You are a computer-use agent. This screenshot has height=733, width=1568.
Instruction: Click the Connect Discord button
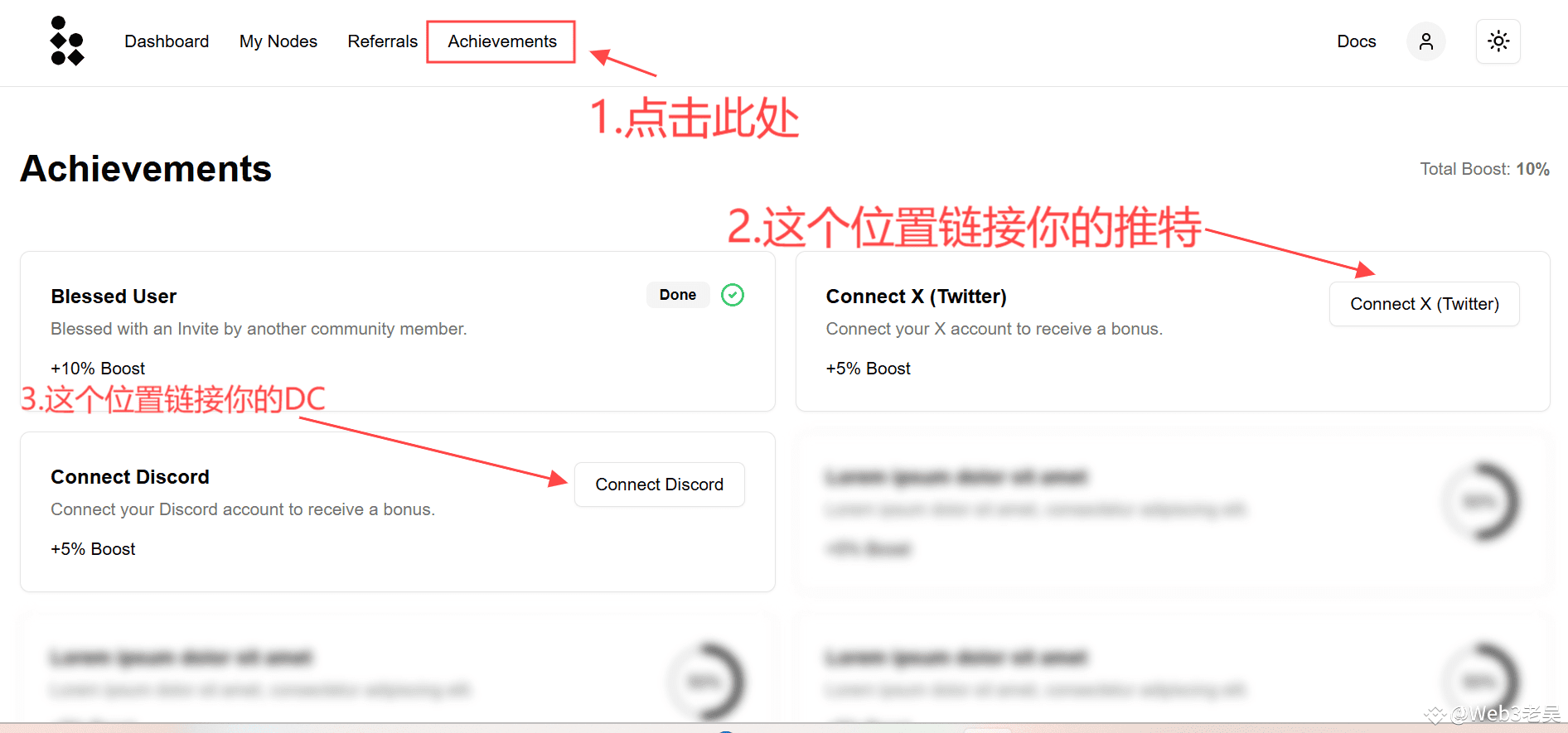click(660, 485)
